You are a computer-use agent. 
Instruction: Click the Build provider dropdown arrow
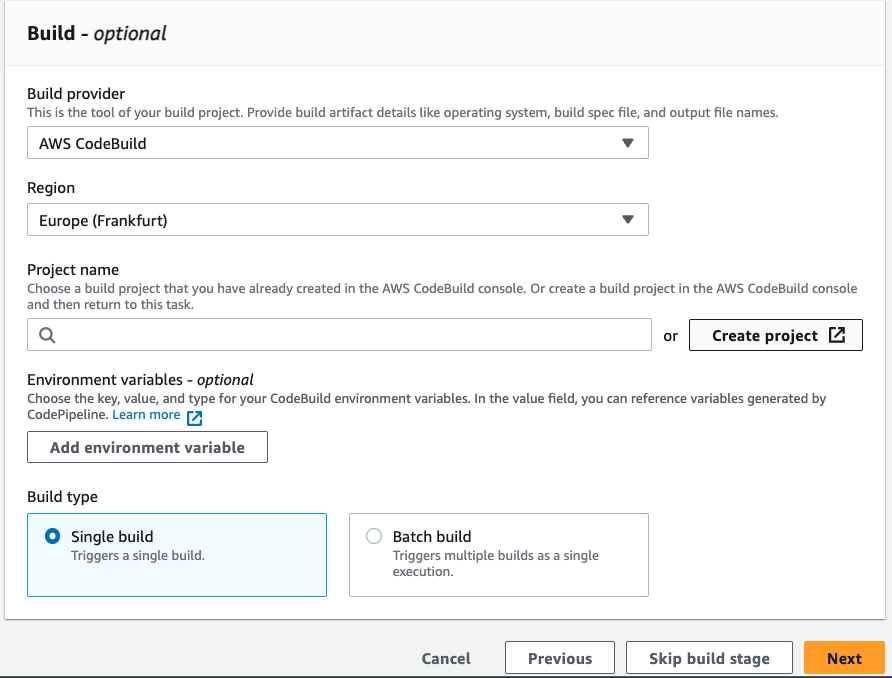click(627, 143)
